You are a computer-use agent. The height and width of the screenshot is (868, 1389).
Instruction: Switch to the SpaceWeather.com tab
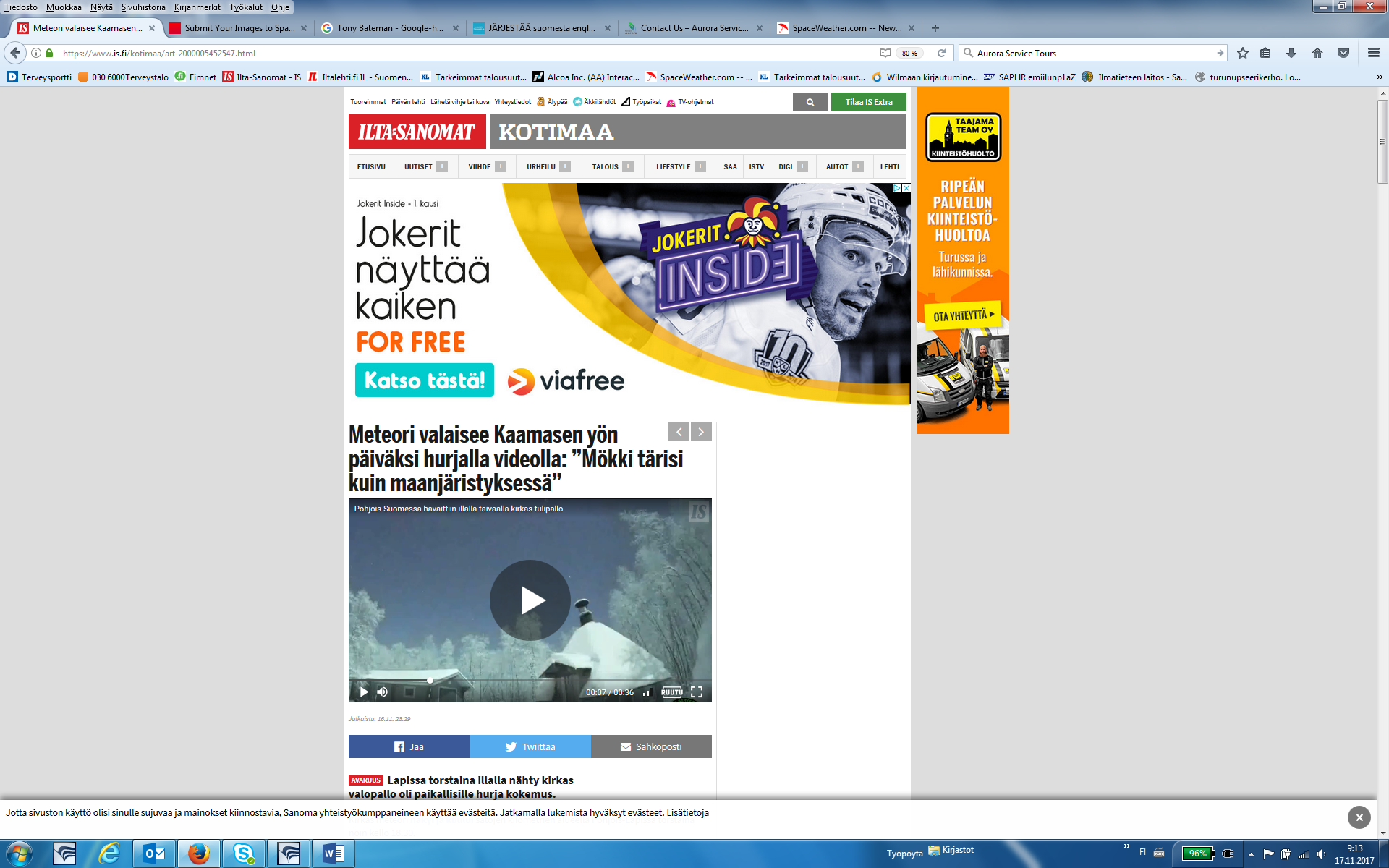pos(845,28)
